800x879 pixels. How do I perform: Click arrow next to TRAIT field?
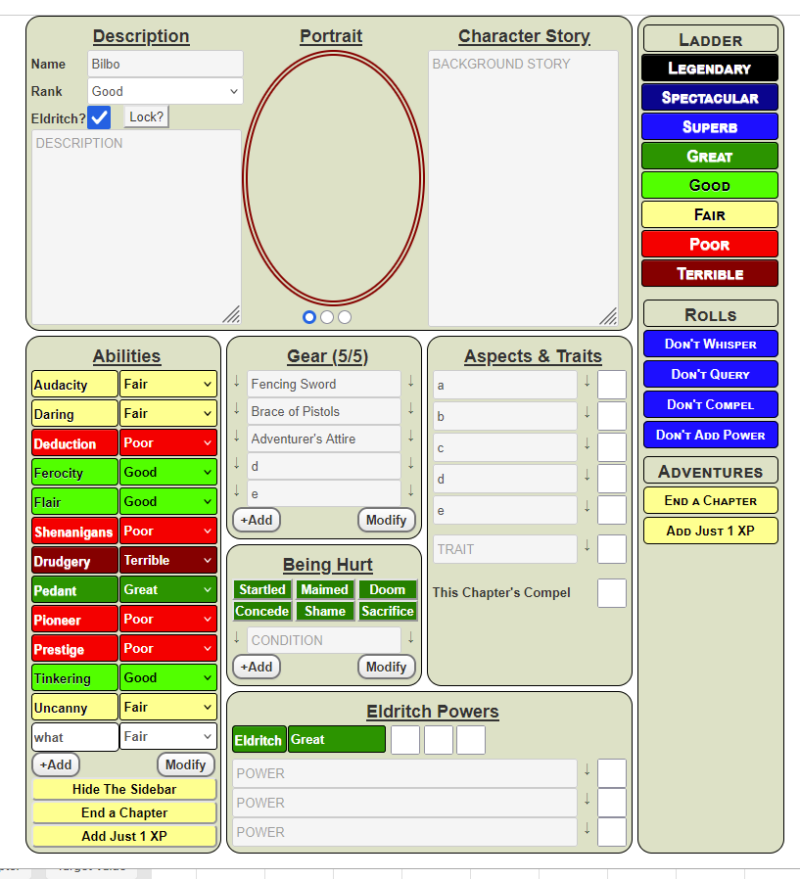click(587, 545)
